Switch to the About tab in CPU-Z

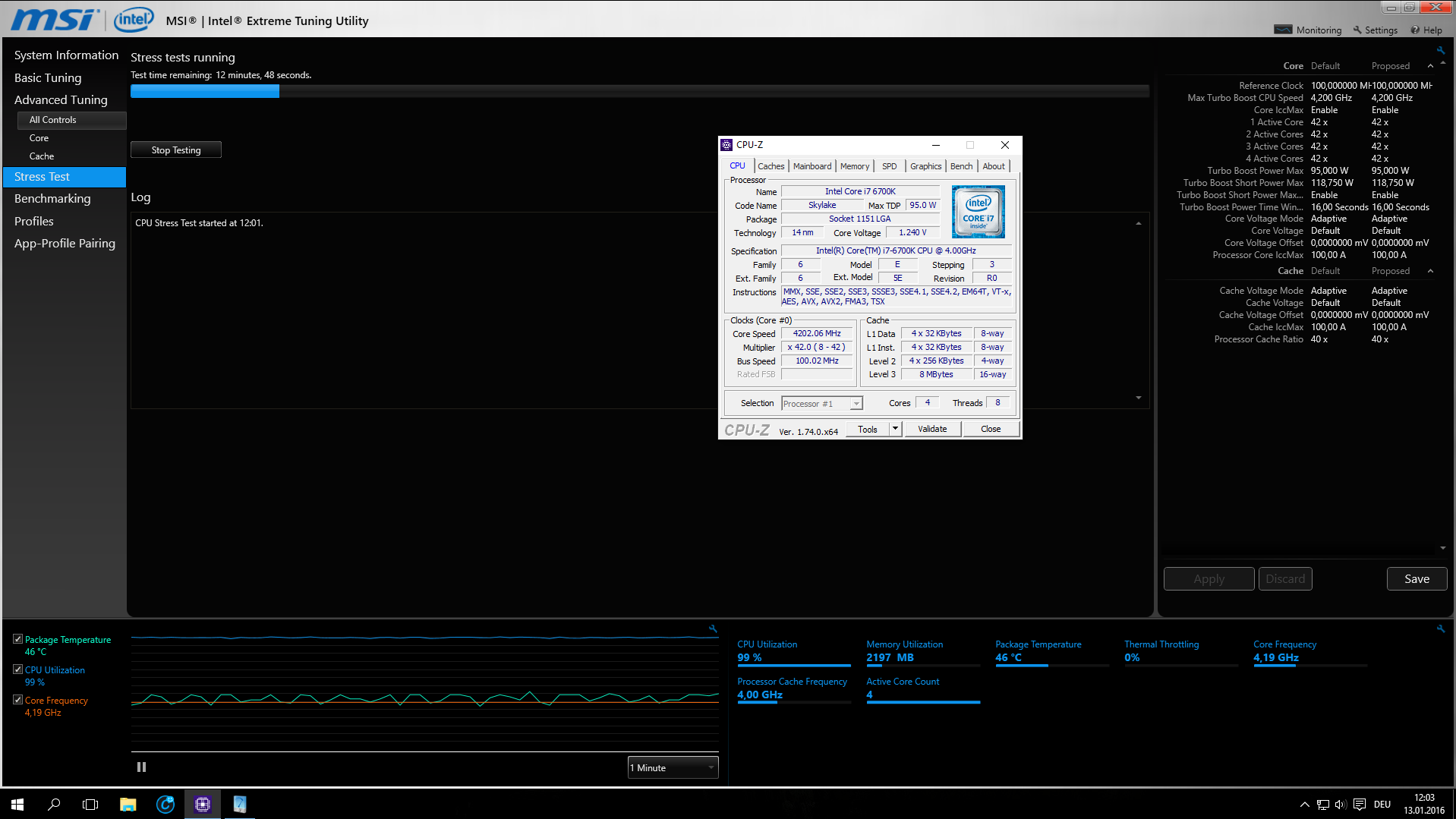point(994,166)
